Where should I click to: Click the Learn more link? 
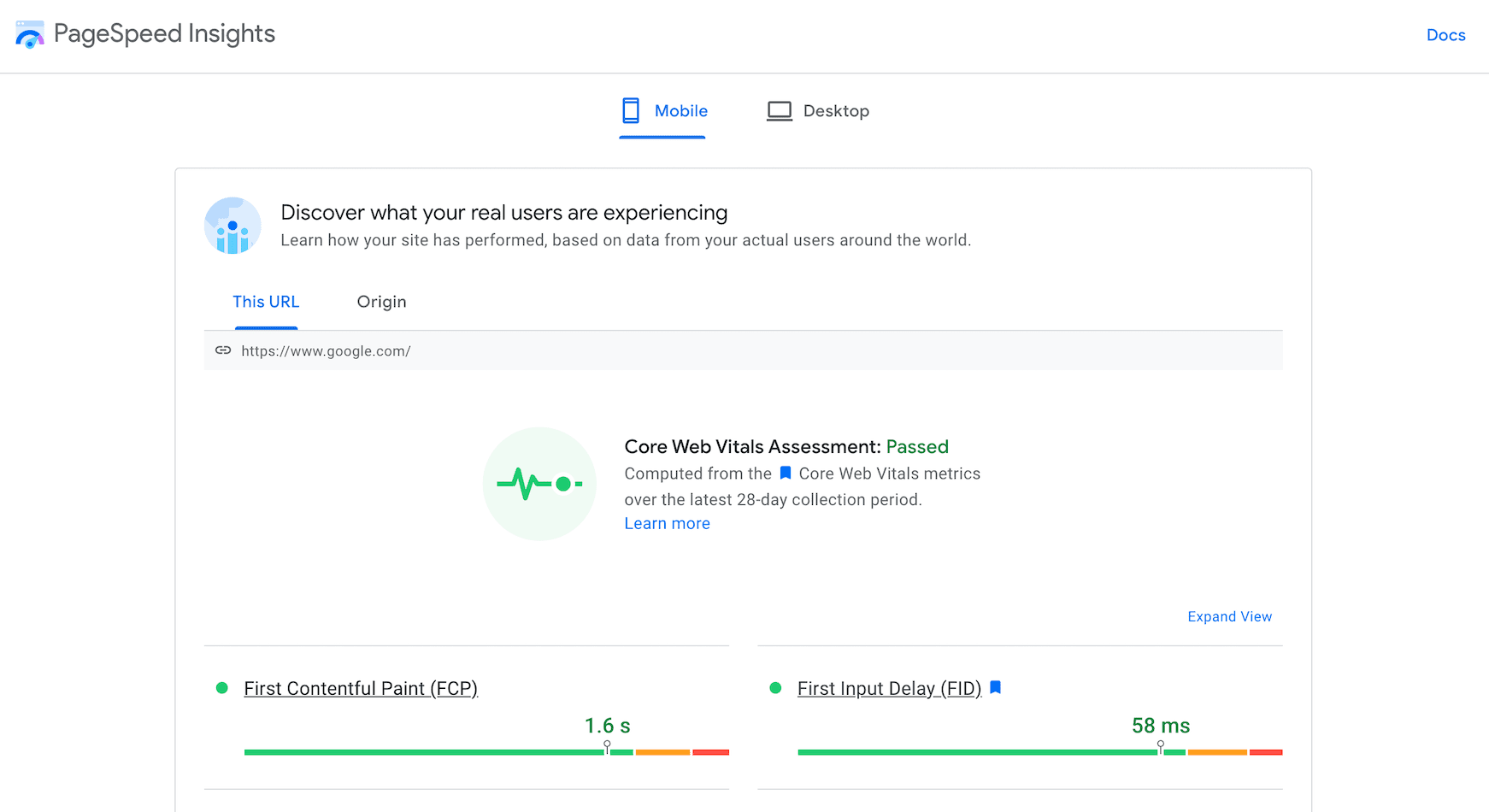pos(667,523)
